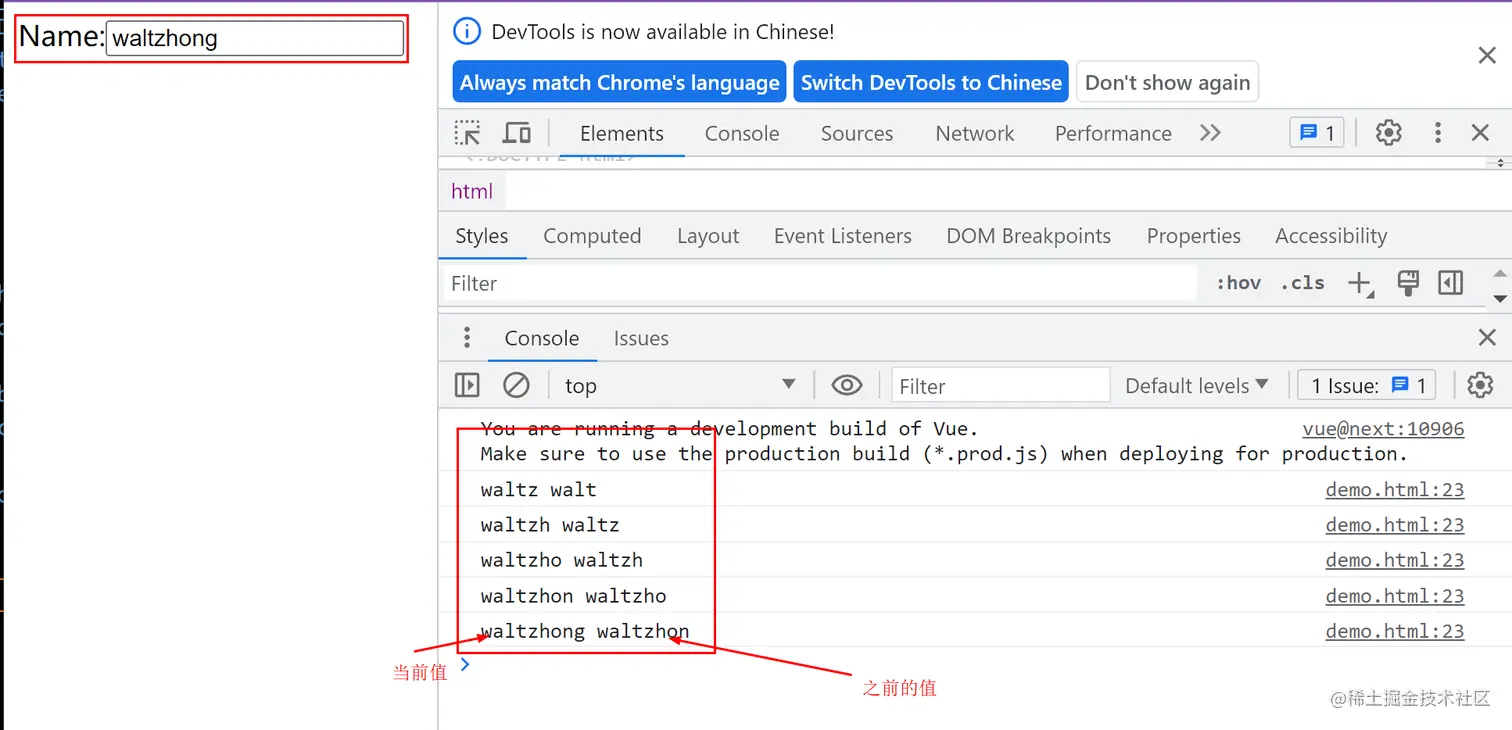Open DevTools settings gear
The width and height of the screenshot is (1512, 730).
[1388, 133]
